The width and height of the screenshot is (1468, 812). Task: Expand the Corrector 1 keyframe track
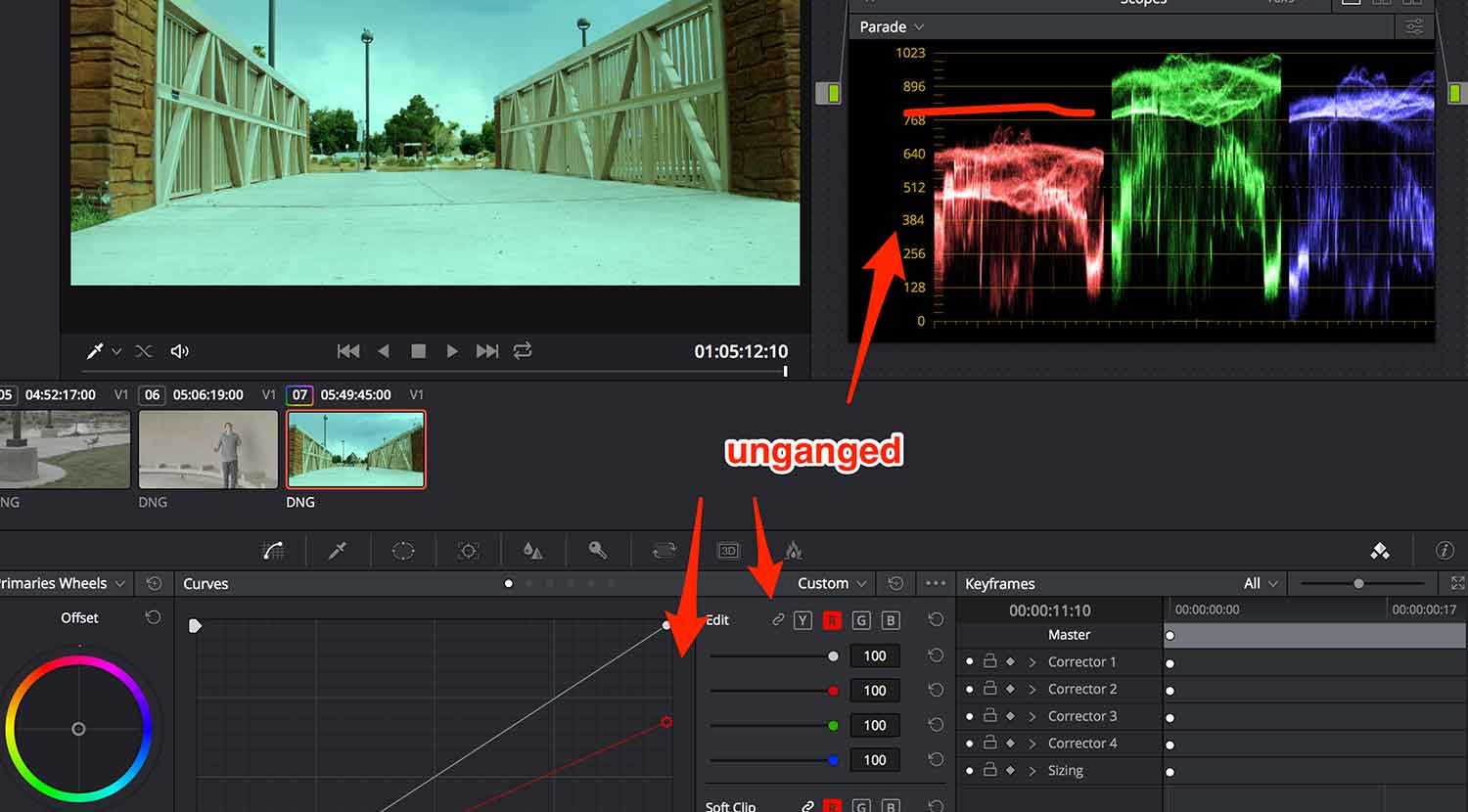point(1032,662)
